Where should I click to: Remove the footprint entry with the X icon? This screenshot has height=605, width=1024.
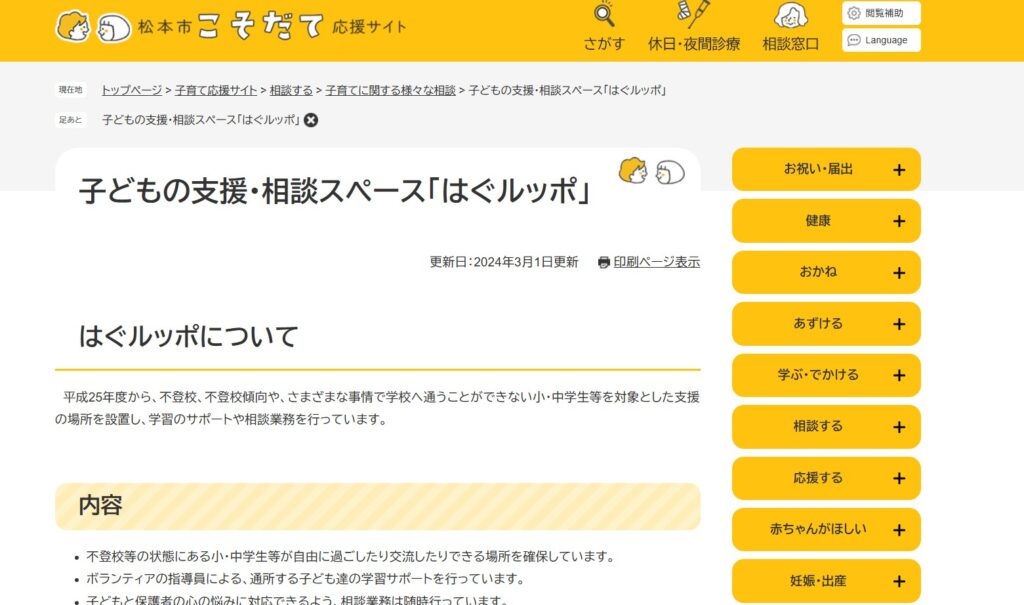[x=311, y=121]
